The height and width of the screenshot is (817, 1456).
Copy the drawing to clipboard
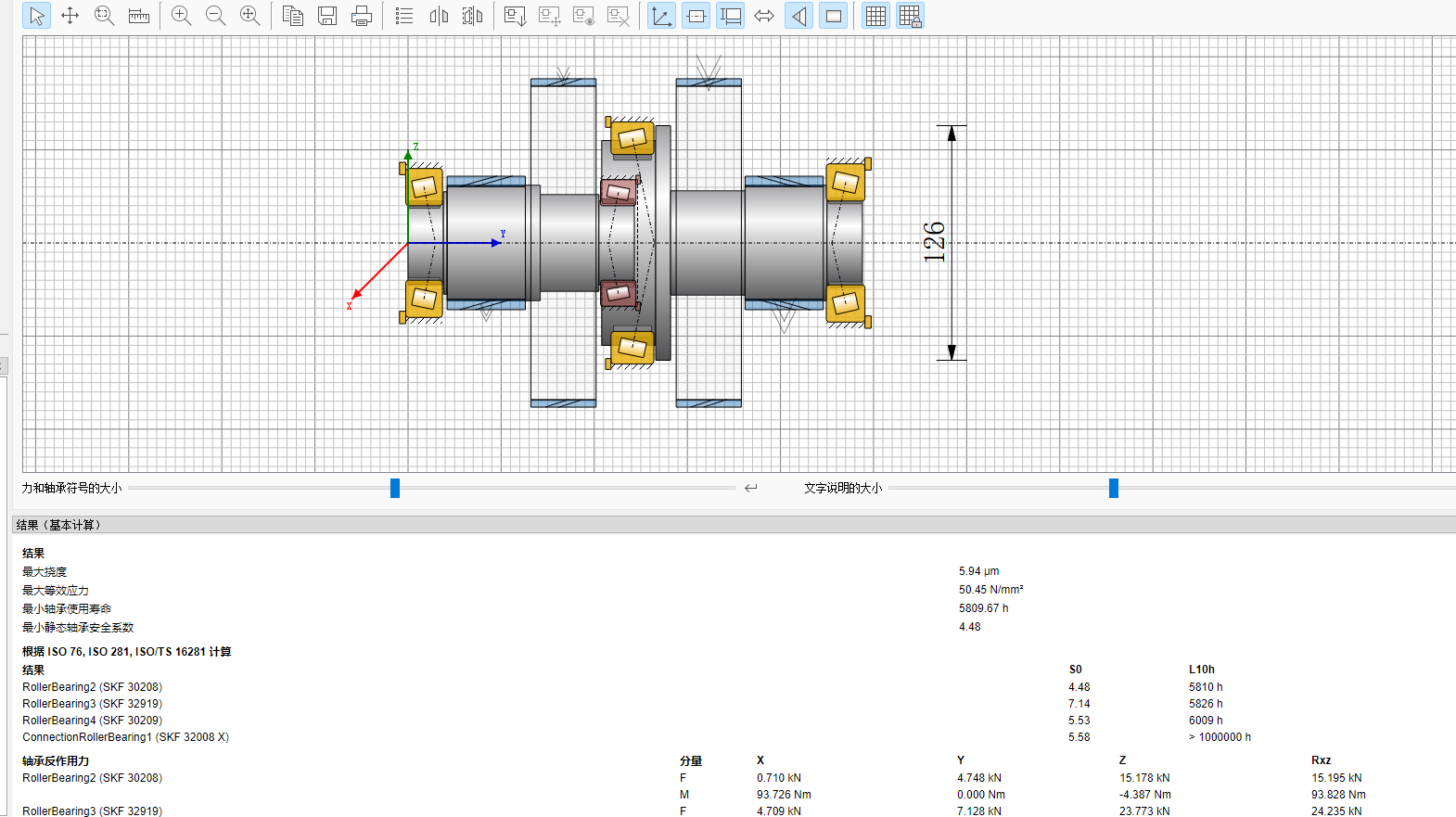coord(293,16)
